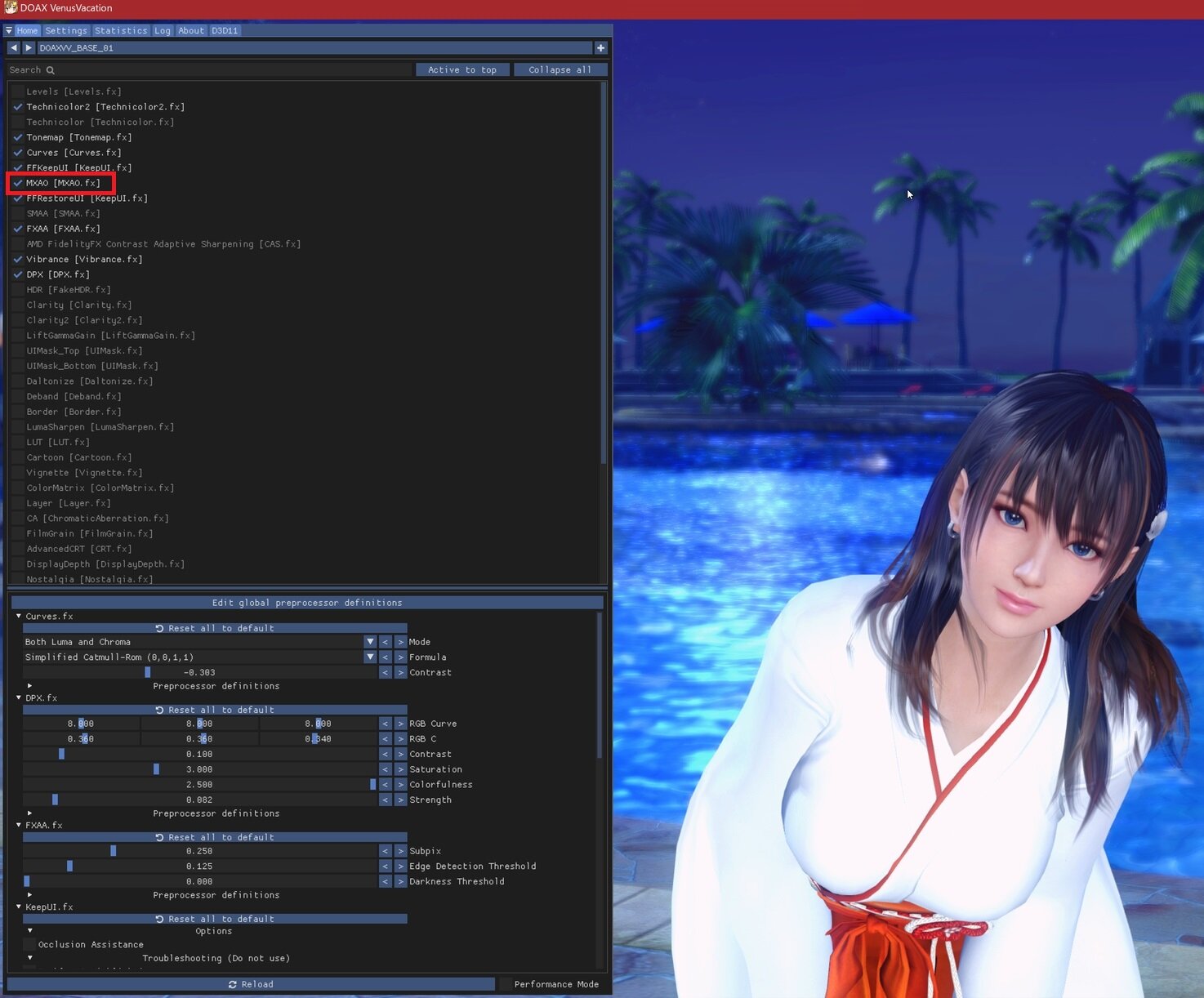Open the Settings tab
Viewport: 1204px width, 998px height.
[x=66, y=30]
